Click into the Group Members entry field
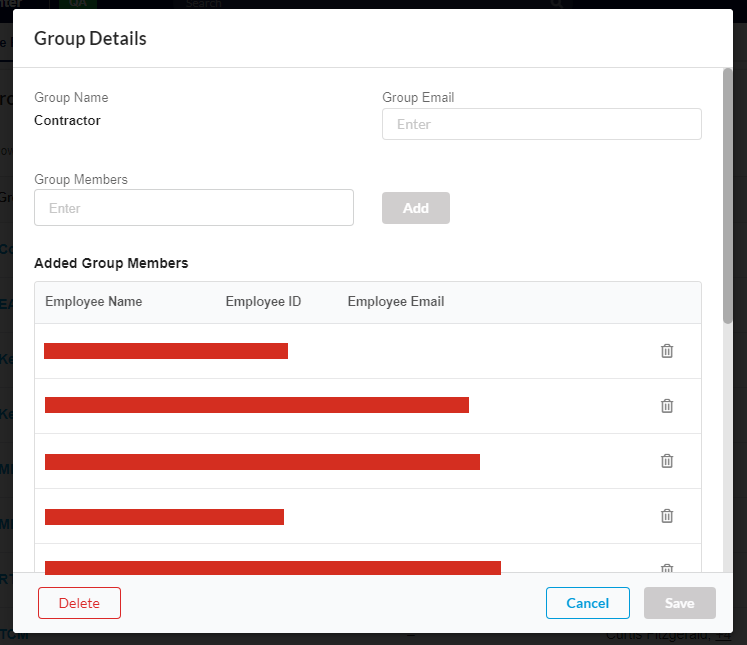Screen dimensions: 747x645 194,208
